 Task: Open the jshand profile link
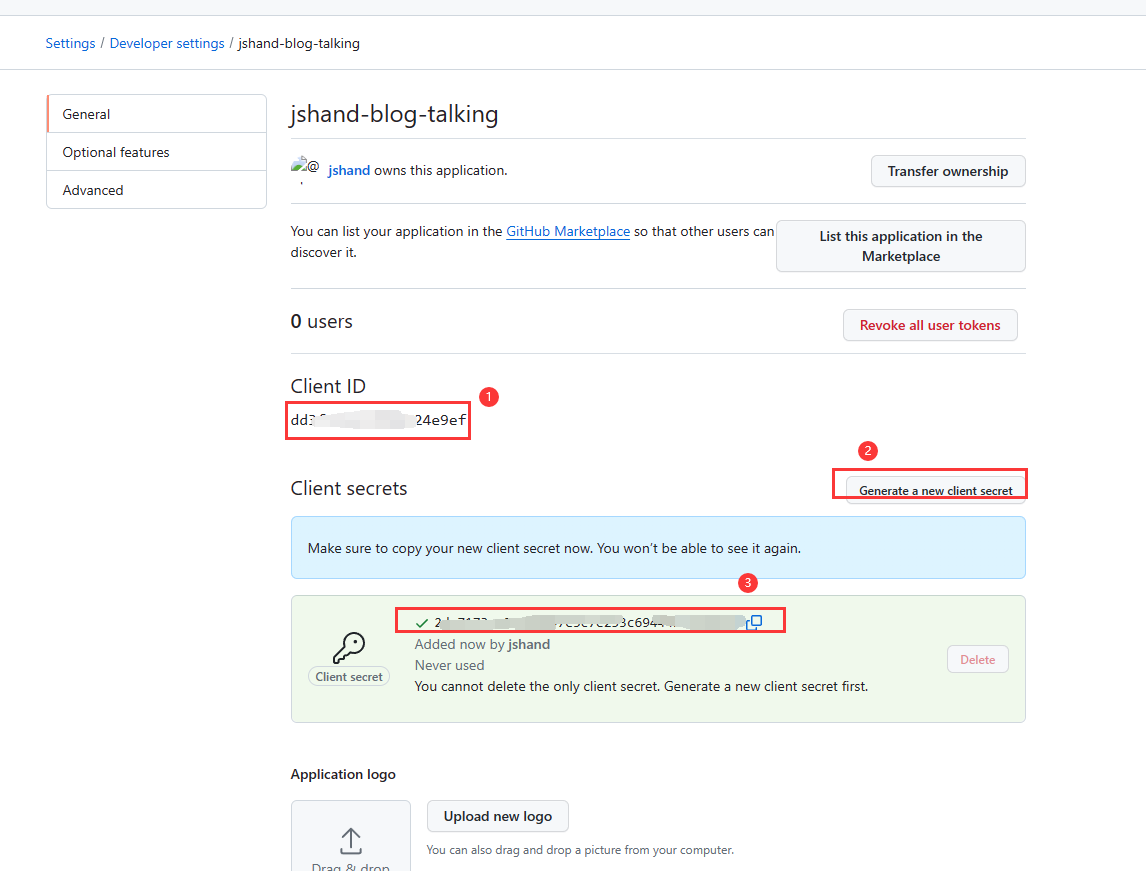[x=349, y=170]
